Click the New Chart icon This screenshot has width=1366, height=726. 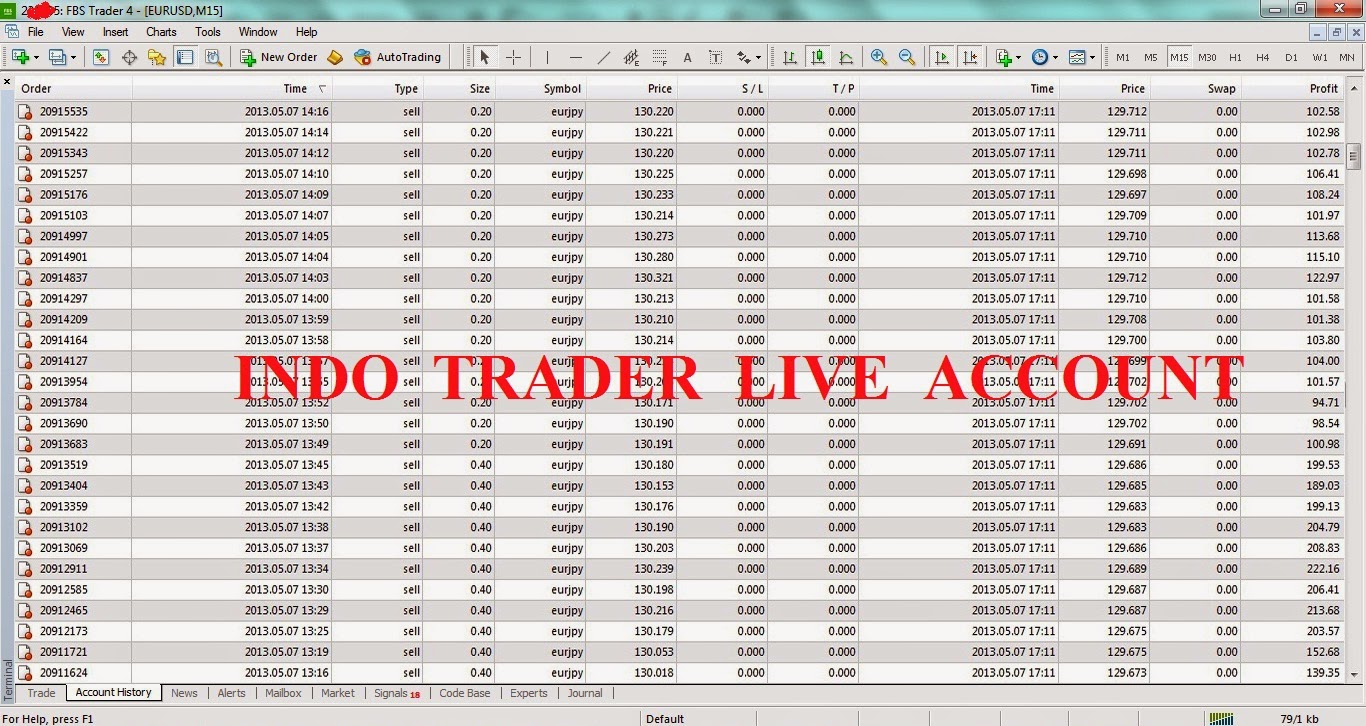(x=19, y=57)
